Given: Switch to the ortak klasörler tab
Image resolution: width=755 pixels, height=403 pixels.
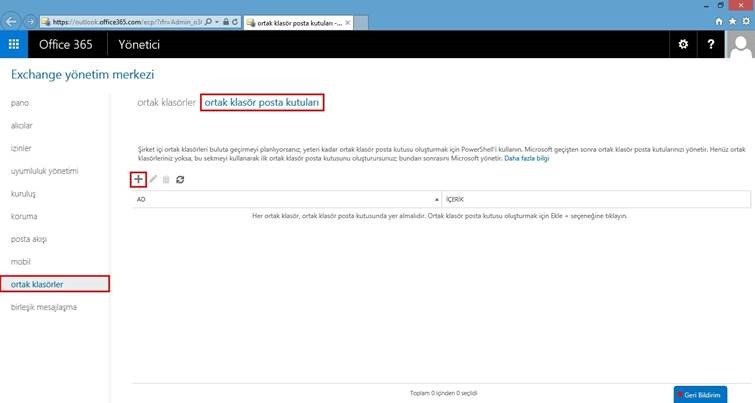Looking at the screenshot, I should [167, 103].
